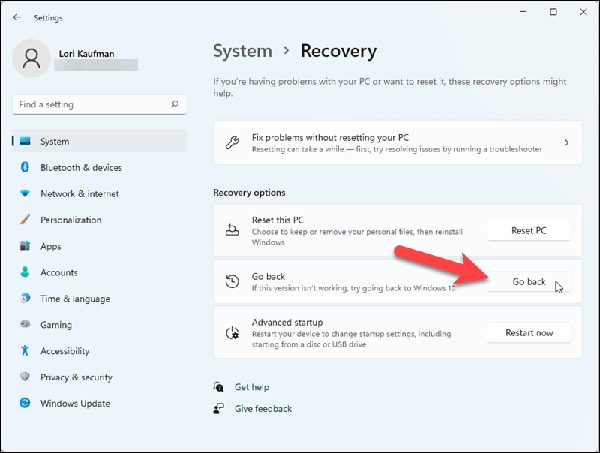Viewport: 600px width, 453px height.
Task: Click the Network & internet icon
Action: [x=25, y=194]
